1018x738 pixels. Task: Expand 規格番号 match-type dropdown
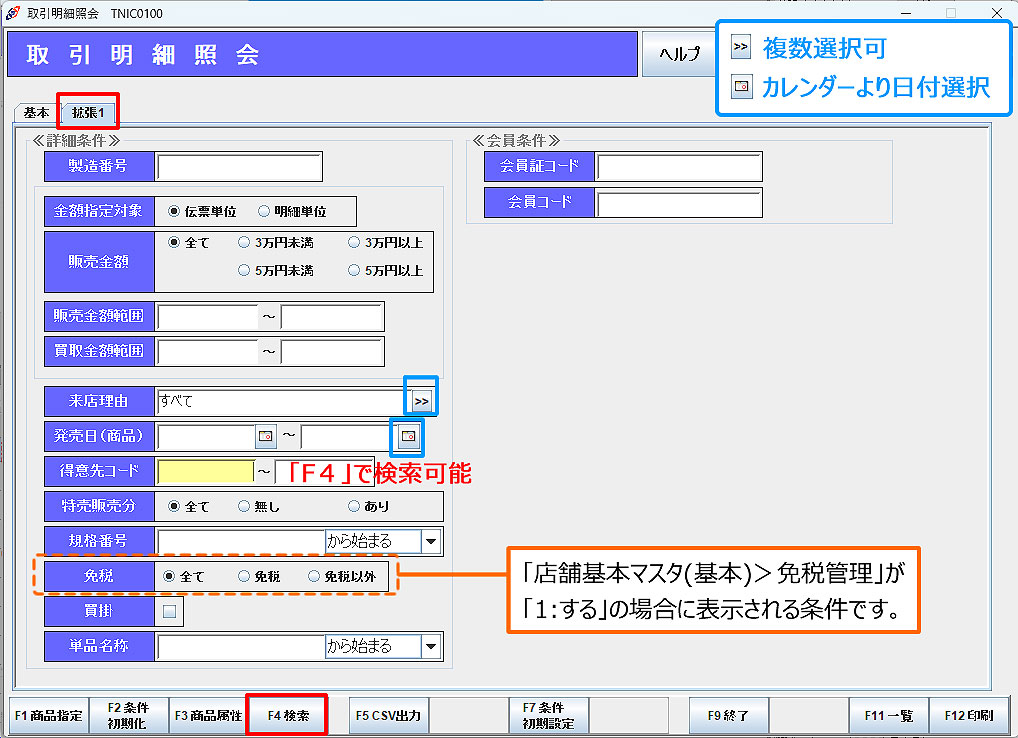pos(431,541)
